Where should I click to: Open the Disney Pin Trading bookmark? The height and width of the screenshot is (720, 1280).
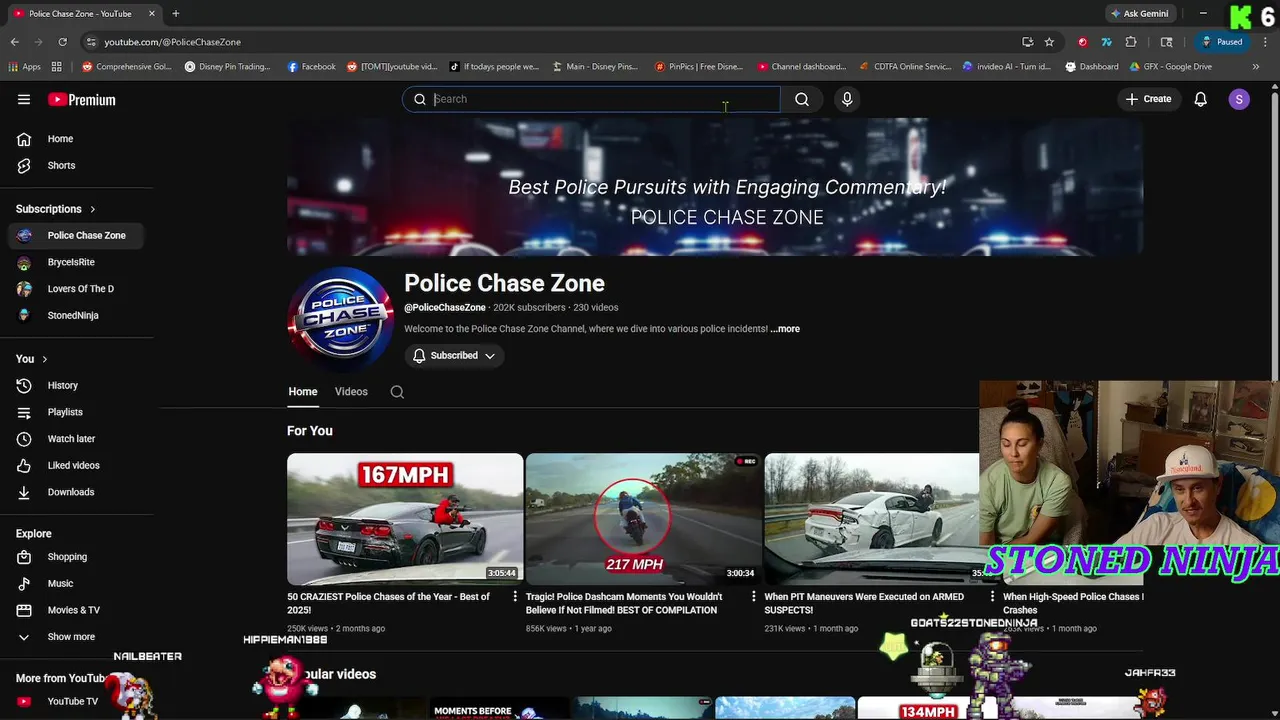pyautogui.click(x=227, y=67)
